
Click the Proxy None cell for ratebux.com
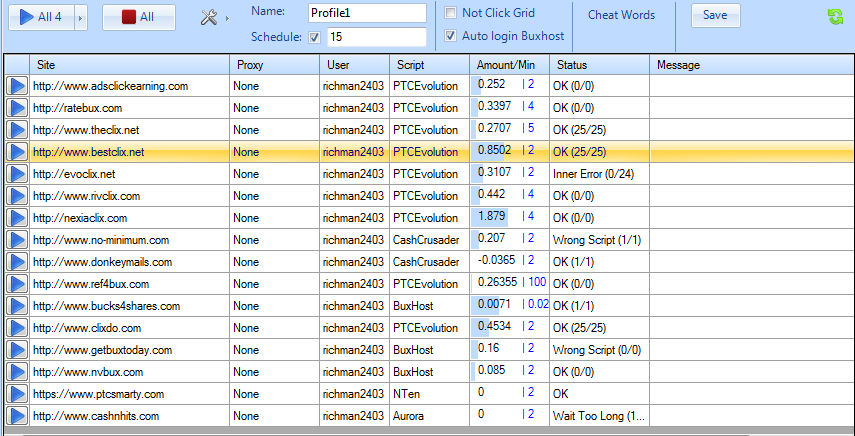click(275, 108)
